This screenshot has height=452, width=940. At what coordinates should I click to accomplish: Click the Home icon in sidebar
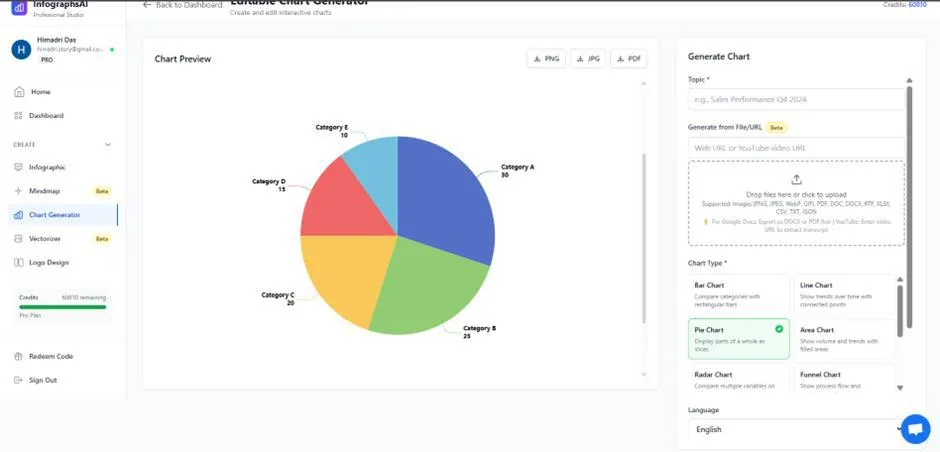(19, 92)
